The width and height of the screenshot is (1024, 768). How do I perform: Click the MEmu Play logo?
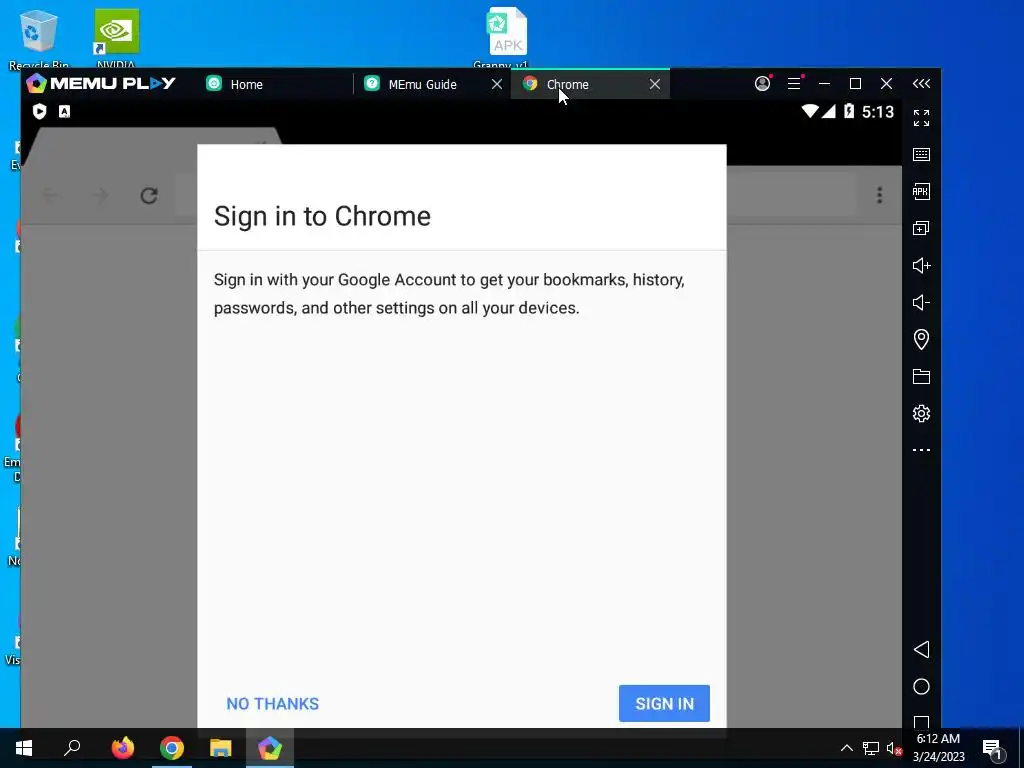(x=101, y=84)
